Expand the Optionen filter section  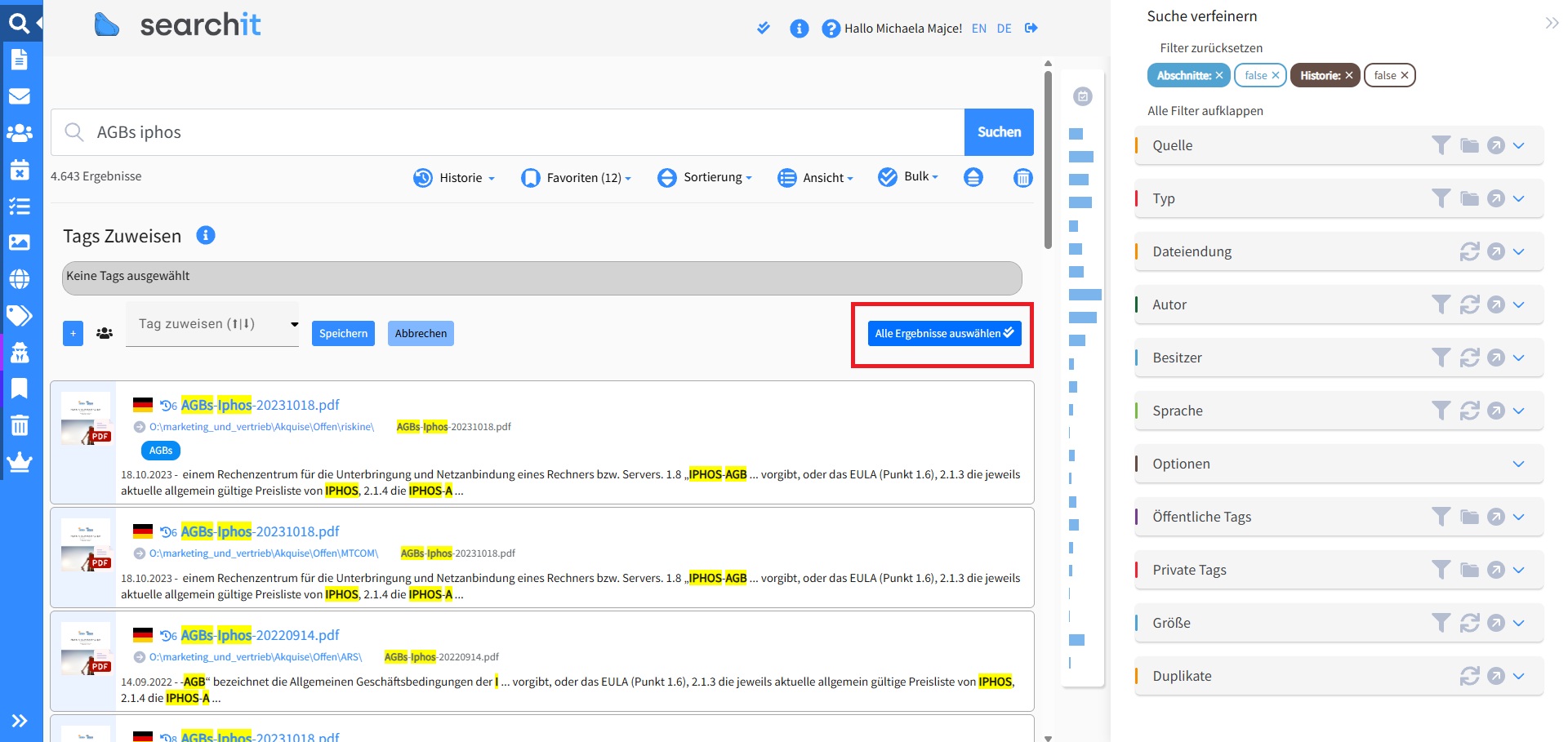(x=1518, y=464)
